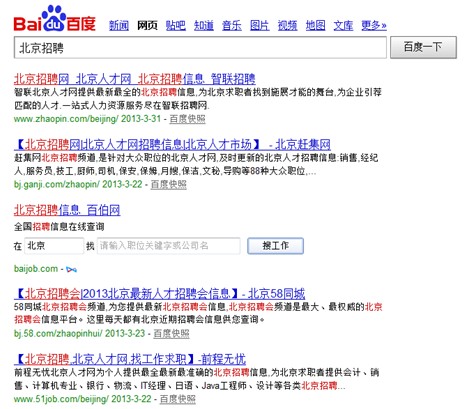The image size is (469, 409).
Task: Open the 新闻 news tab
Action: pos(119,25)
